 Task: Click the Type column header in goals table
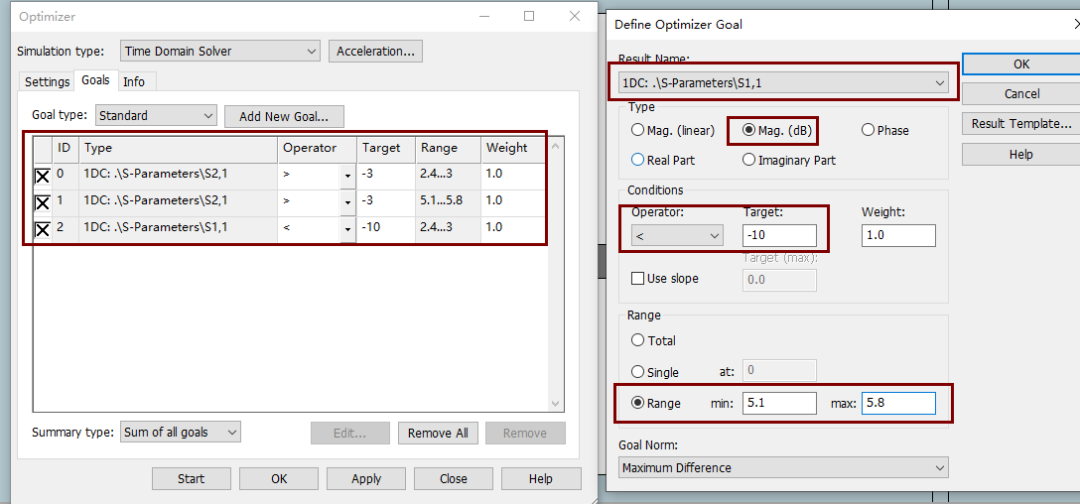click(x=178, y=148)
